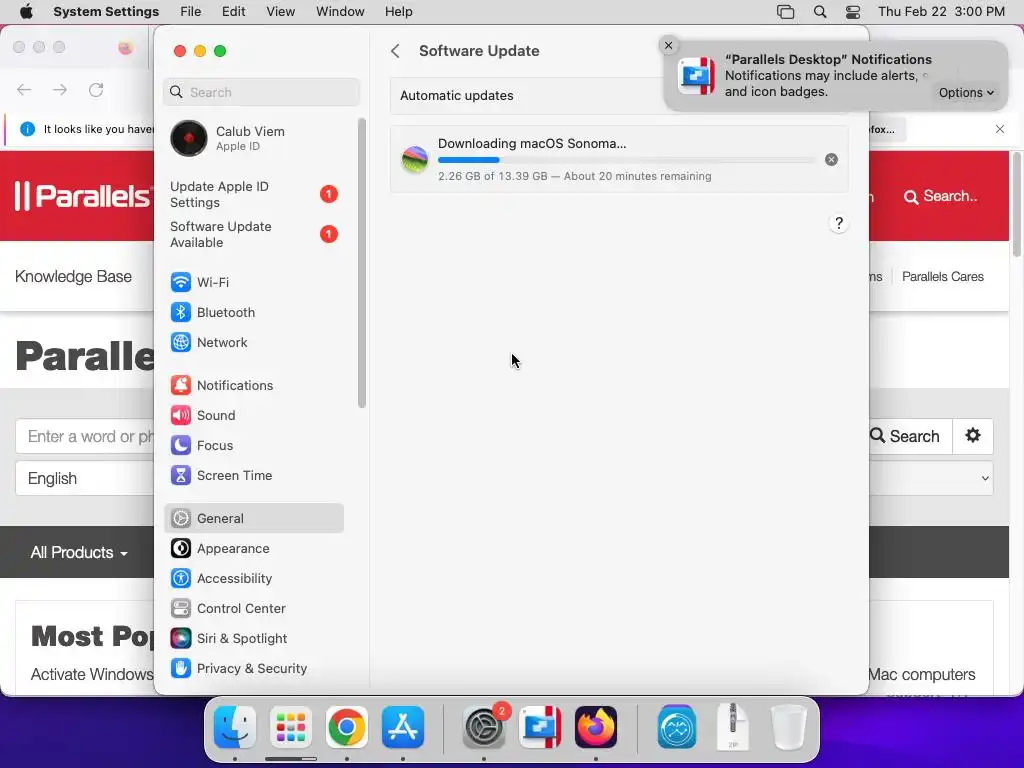Open the Edit menu
The width and height of the screenshot is (1024, 768).
pyautogui.click(x=233, y=12)
